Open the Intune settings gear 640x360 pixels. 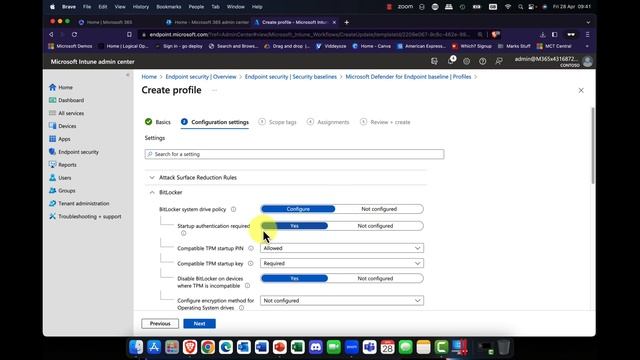(467, 61)
